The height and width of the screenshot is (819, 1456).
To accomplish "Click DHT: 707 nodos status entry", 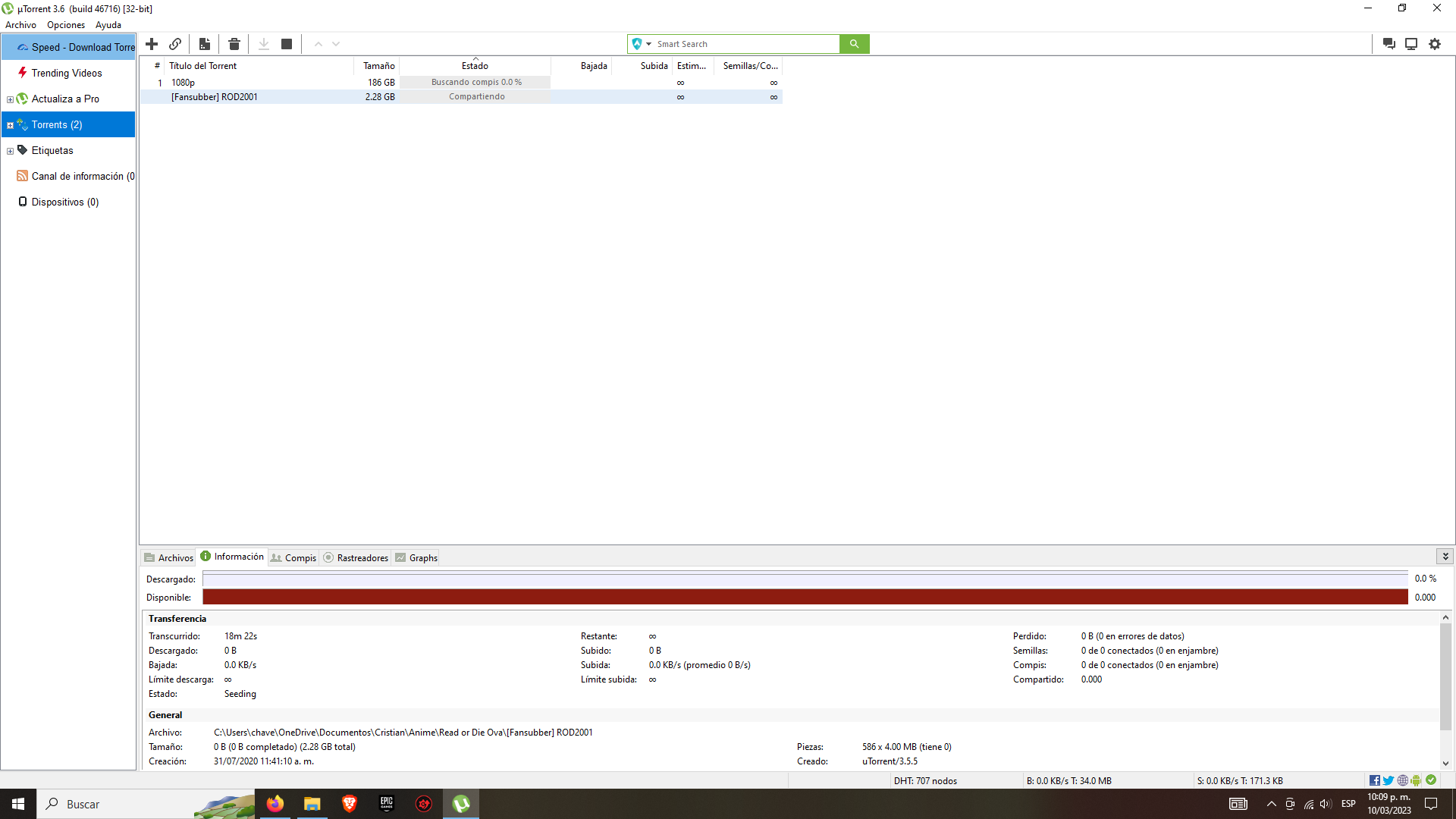I will pyautogui.click(x=925, y=780).
